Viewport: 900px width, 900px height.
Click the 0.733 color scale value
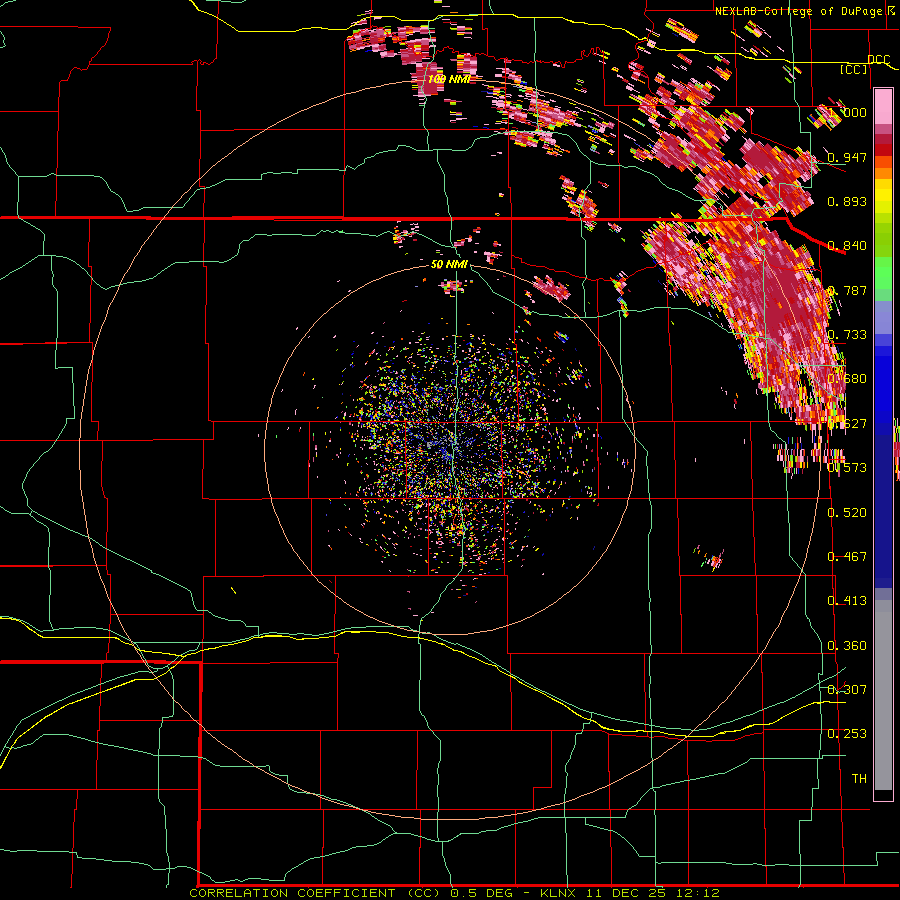coord(847,335)
